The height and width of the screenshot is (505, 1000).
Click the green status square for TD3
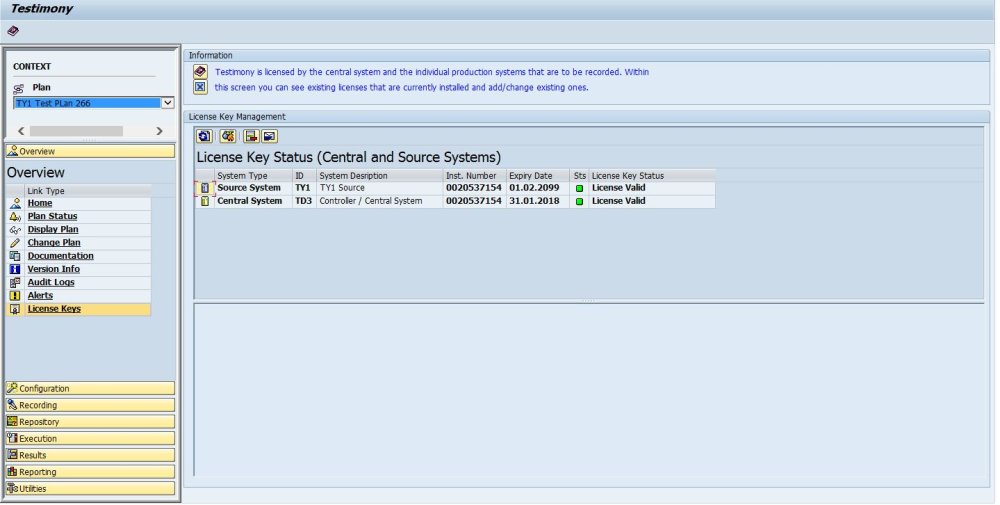point(579,201)
